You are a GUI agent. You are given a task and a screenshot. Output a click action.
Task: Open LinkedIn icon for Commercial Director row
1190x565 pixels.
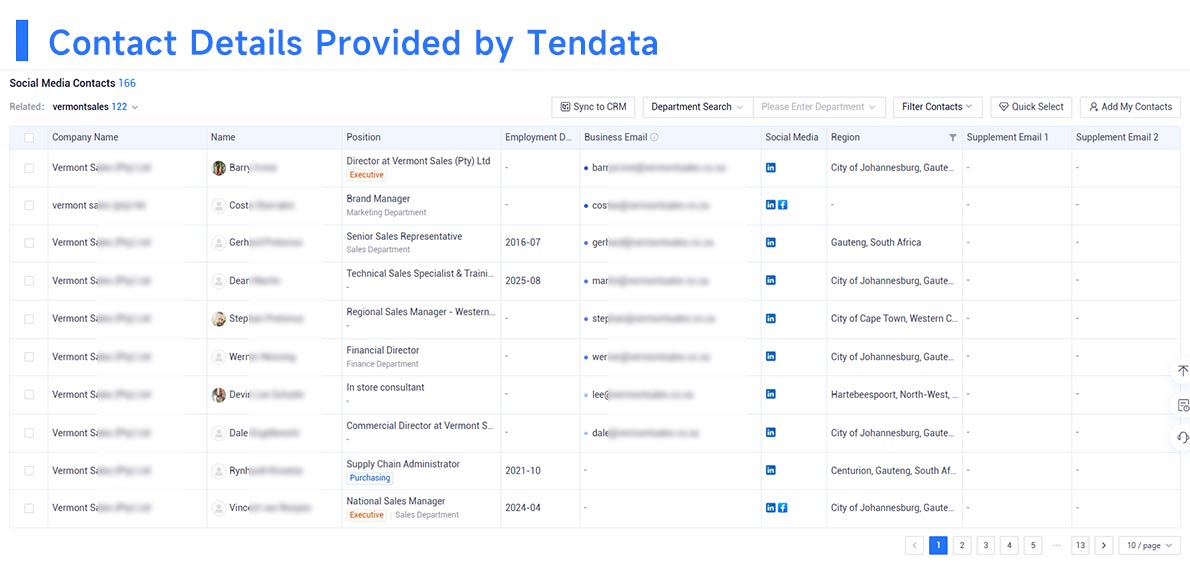coord(770,432)
